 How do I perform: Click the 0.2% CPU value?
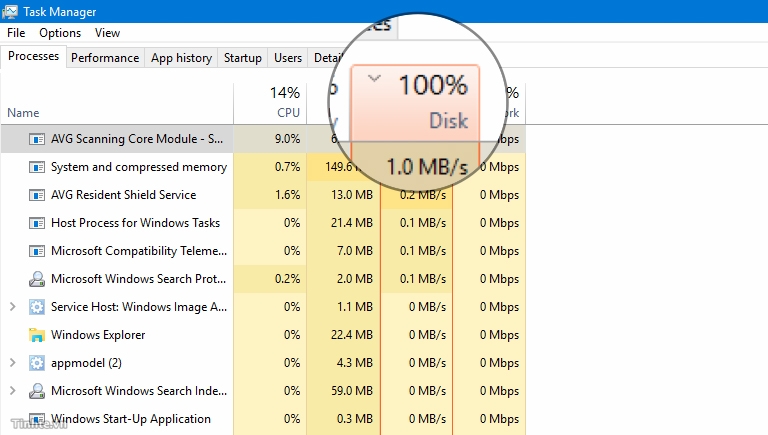(287, 279)
